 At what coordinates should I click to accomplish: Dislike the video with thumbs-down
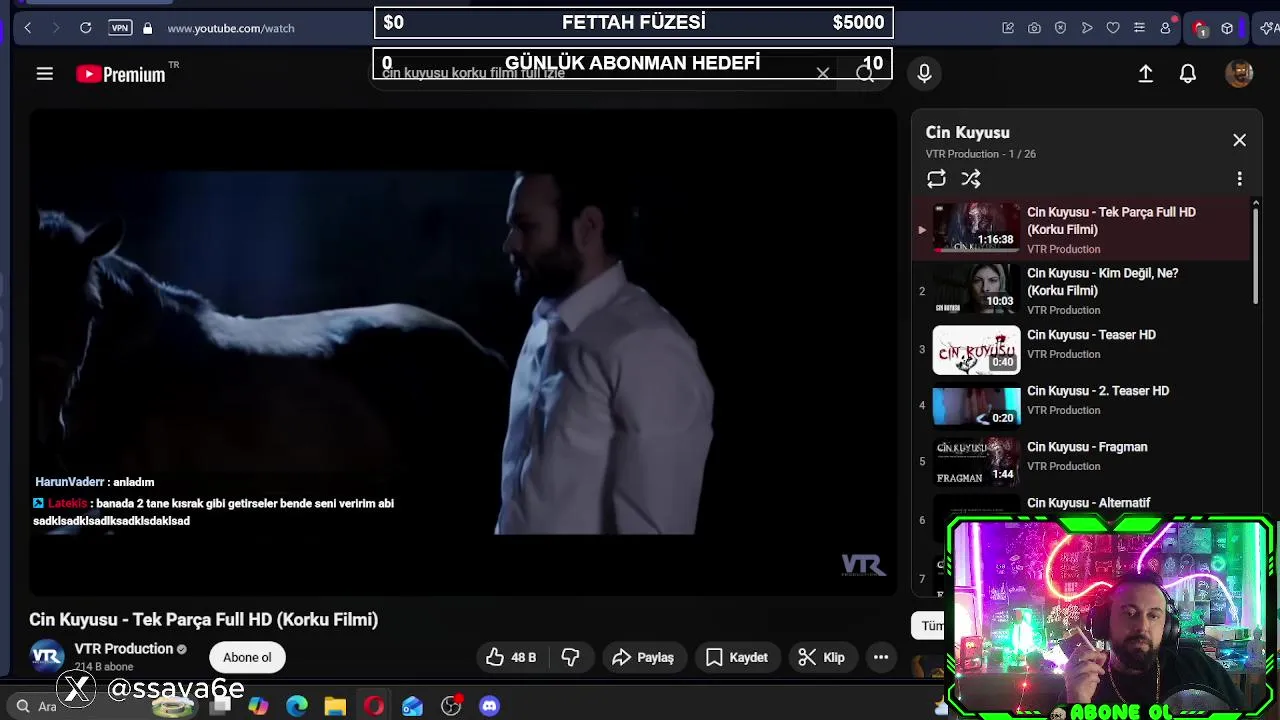pyautogui.click(x=571, y=657)
